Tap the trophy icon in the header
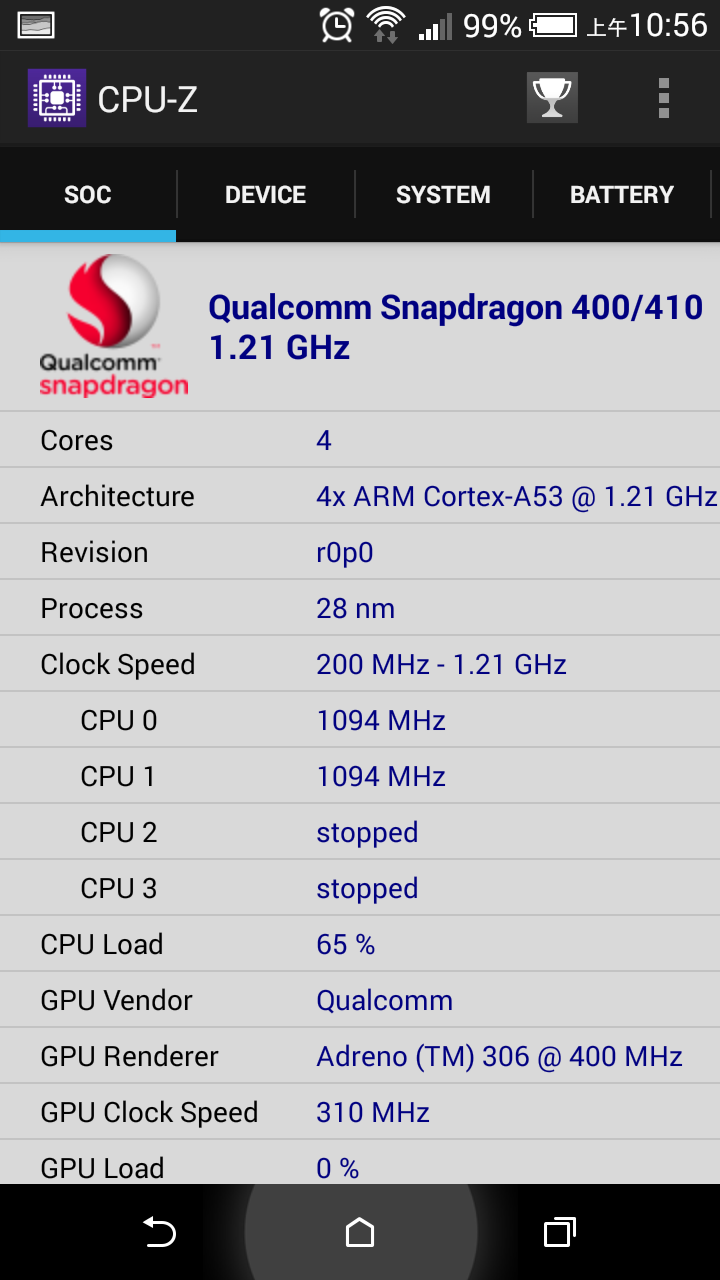Screen dimensions: 720x1280 552,98
